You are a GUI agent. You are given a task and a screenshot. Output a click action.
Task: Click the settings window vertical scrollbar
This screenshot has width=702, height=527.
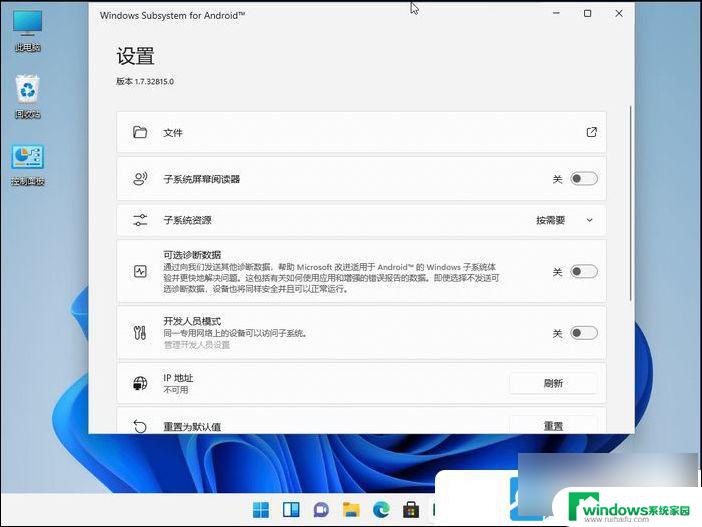tap(631, 203)
